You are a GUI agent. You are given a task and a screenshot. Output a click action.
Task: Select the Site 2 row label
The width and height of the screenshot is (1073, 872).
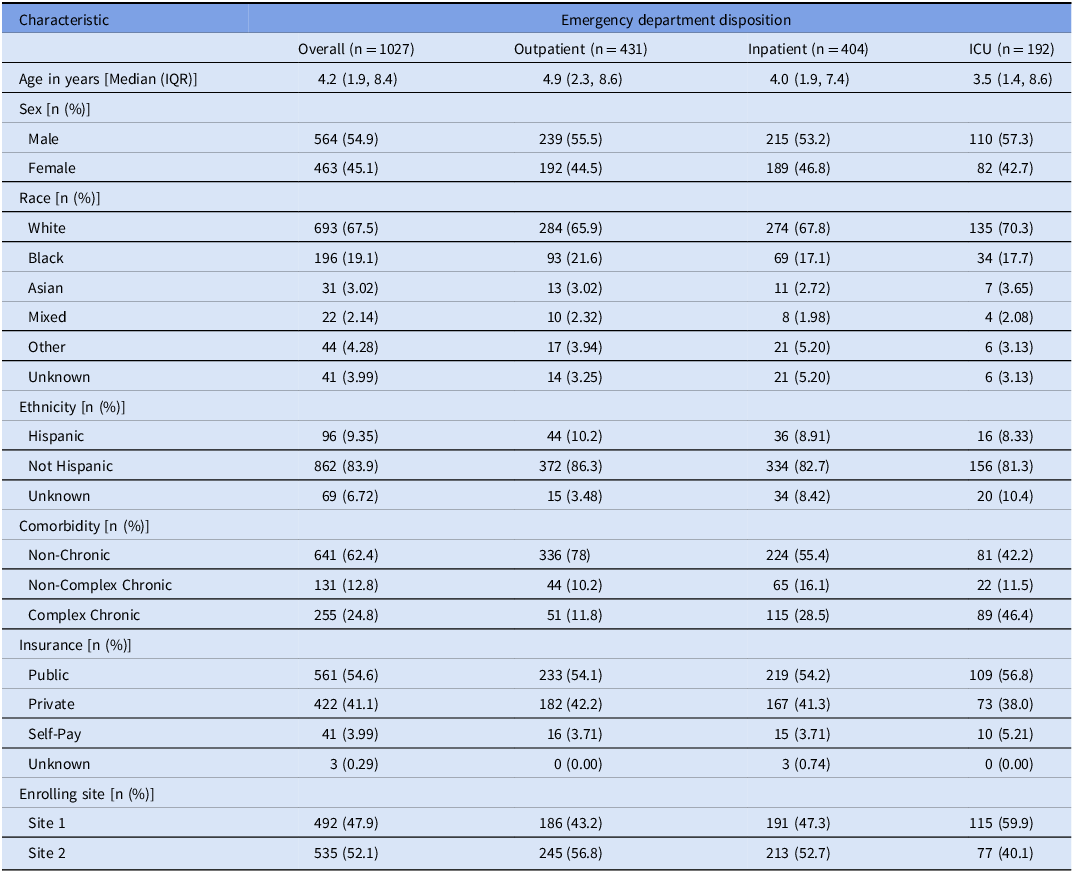47,853
